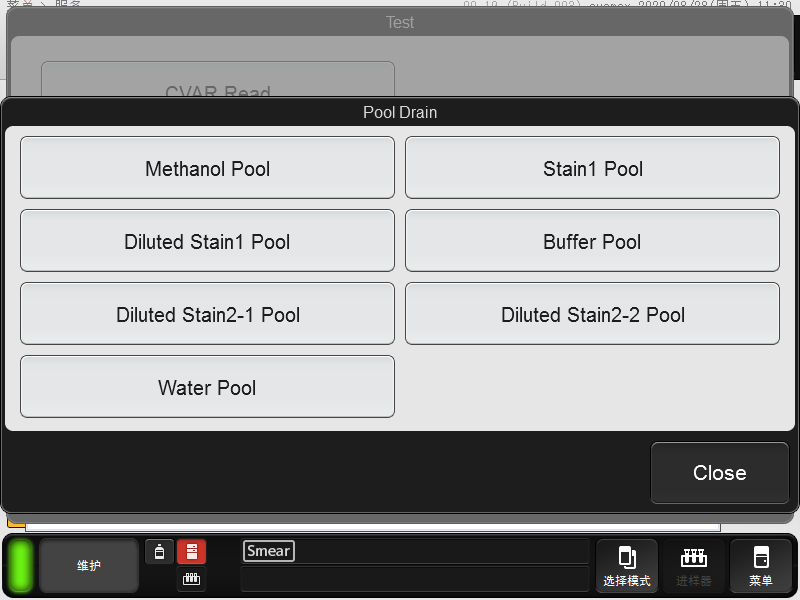Click the Pool Drain title bar
Viewport: 800px width, 600px height.
[x=400, y=111]
